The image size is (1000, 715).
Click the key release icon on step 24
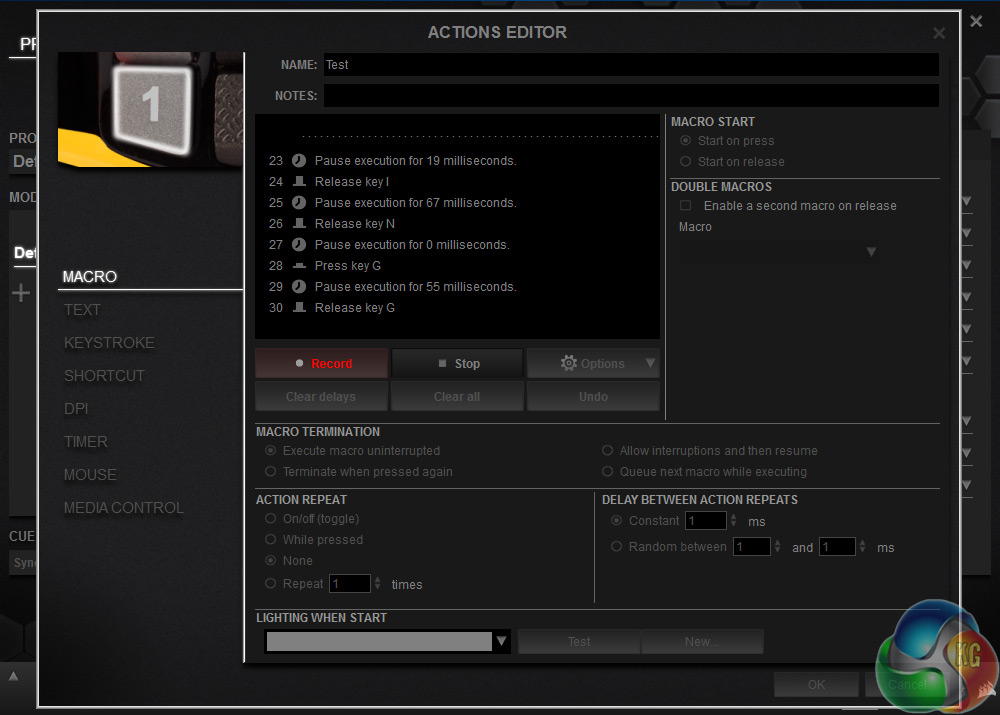pyautogui.click(x=298, y=182)
